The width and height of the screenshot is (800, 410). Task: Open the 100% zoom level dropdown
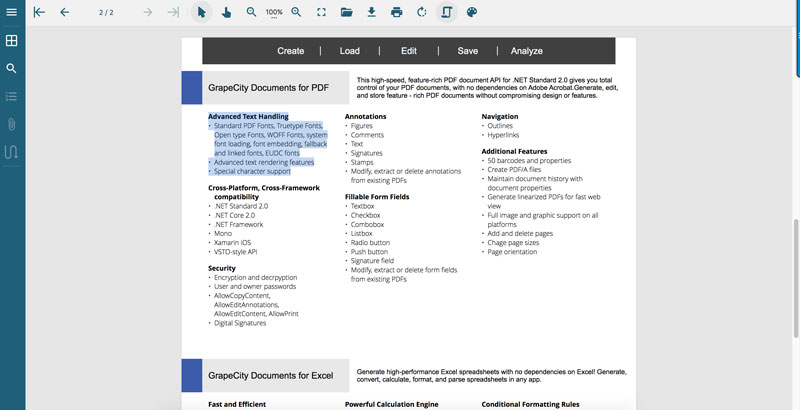[x=274, y=12]
